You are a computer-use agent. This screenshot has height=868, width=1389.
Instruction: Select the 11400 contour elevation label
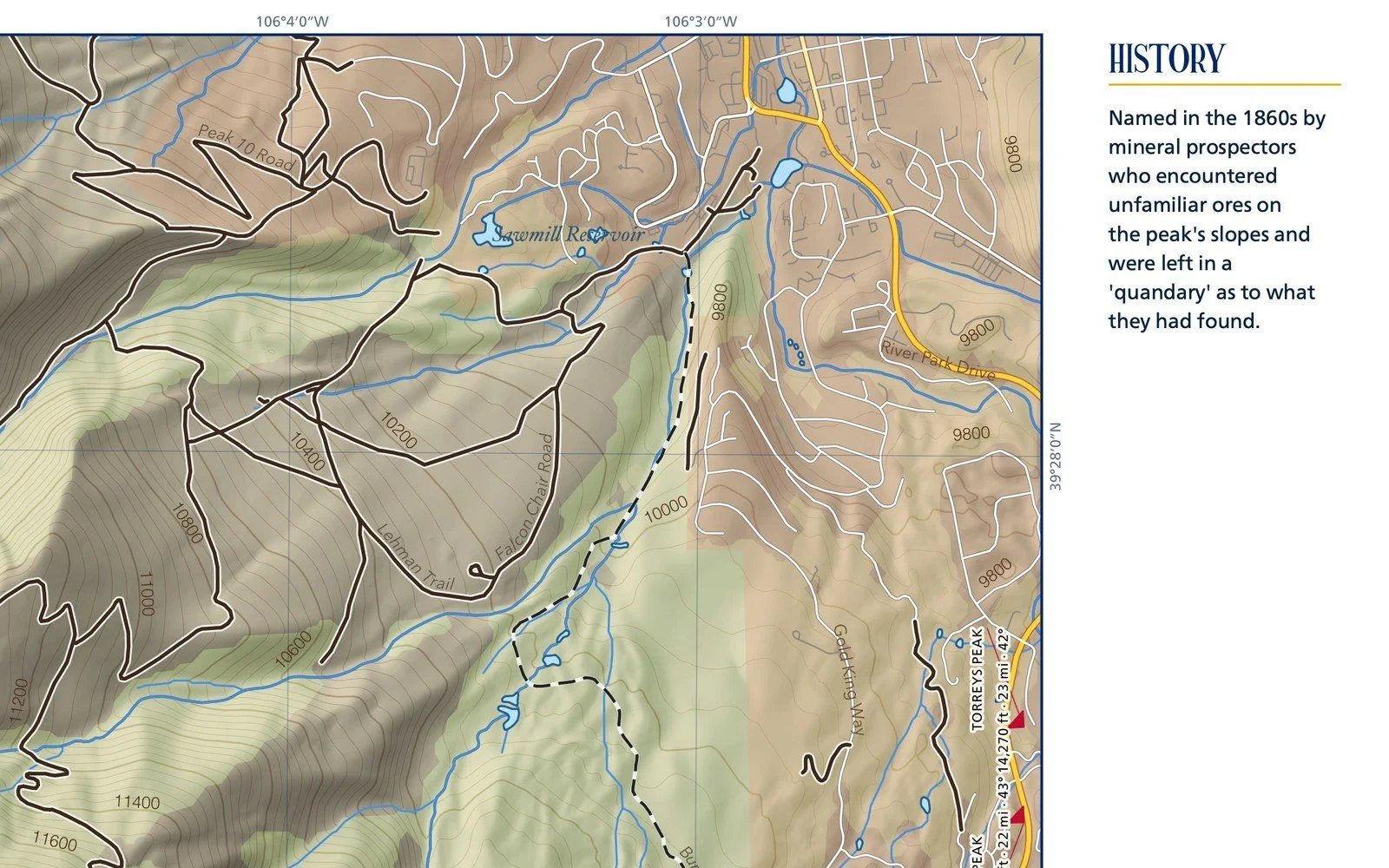pos(137,801)
